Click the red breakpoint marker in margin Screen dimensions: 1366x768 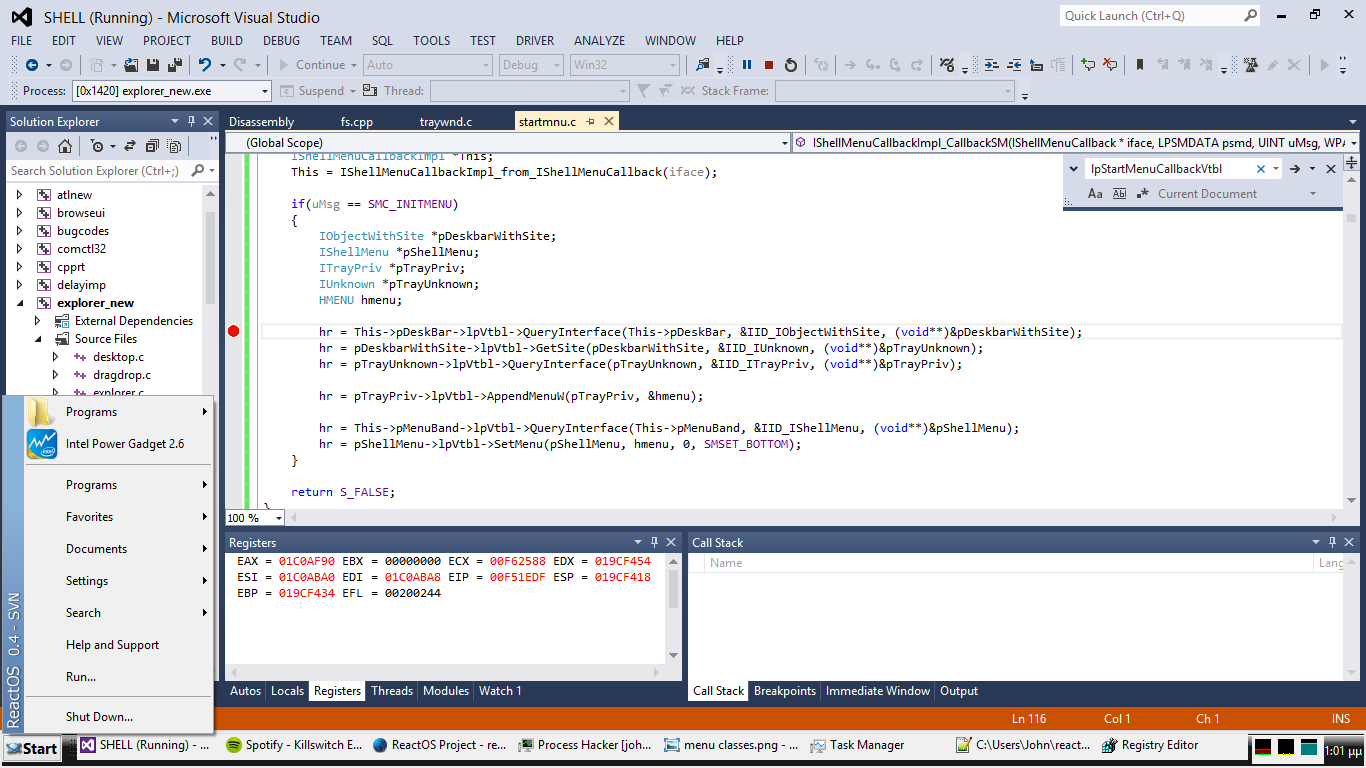(x=234, y=332)
